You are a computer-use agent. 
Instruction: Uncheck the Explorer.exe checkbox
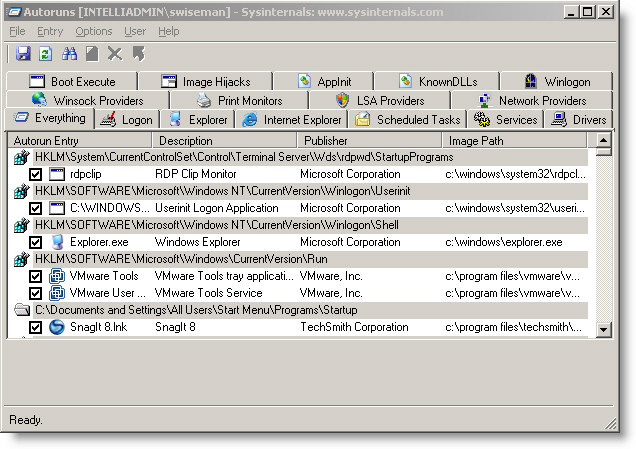coord(35,243)
